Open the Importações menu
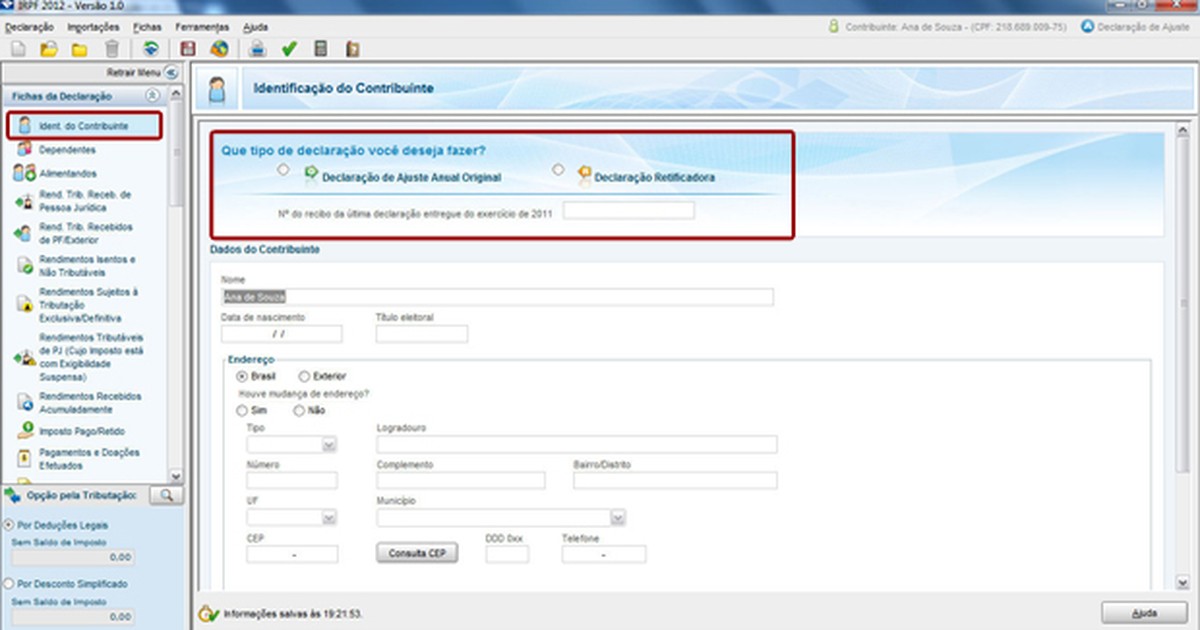Screen dimensions: 1200x630 point(93,27)
